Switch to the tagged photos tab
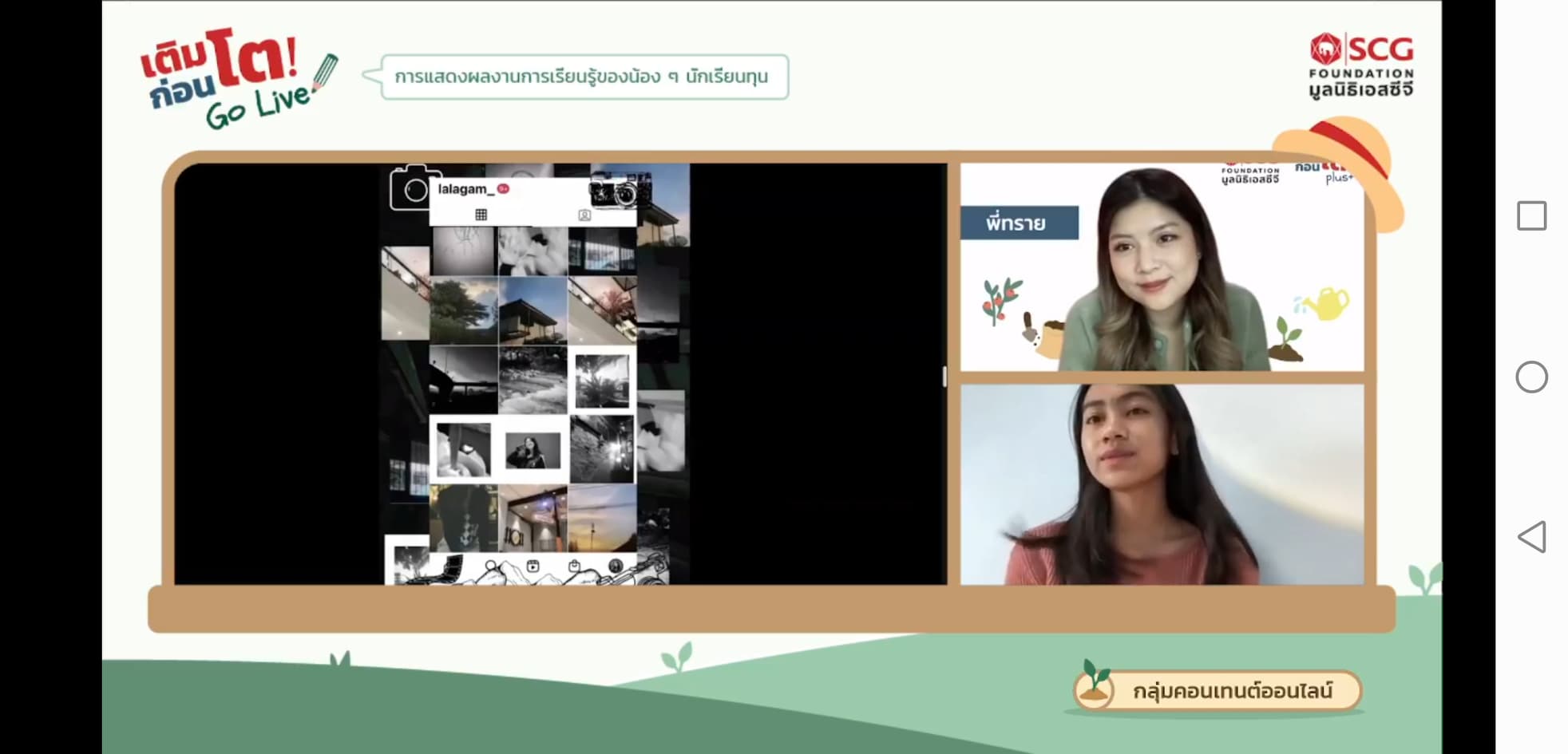 584,215
